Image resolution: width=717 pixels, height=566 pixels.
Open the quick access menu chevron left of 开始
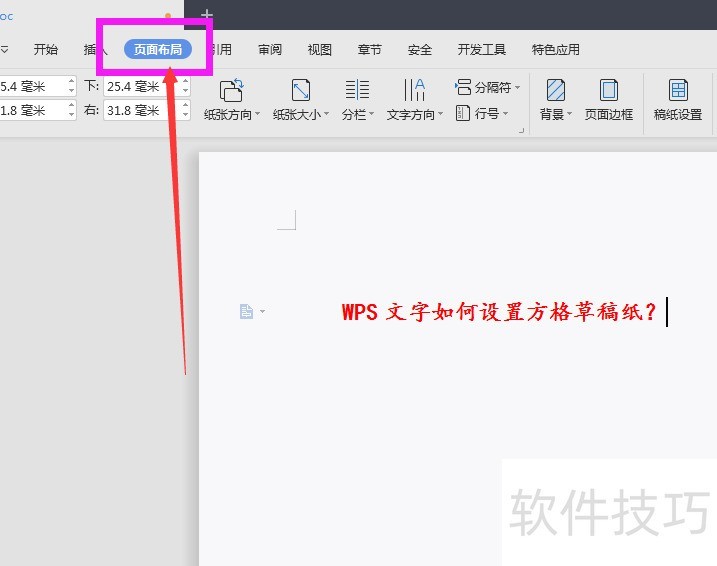pyautogui.click(x=4, y=49)
